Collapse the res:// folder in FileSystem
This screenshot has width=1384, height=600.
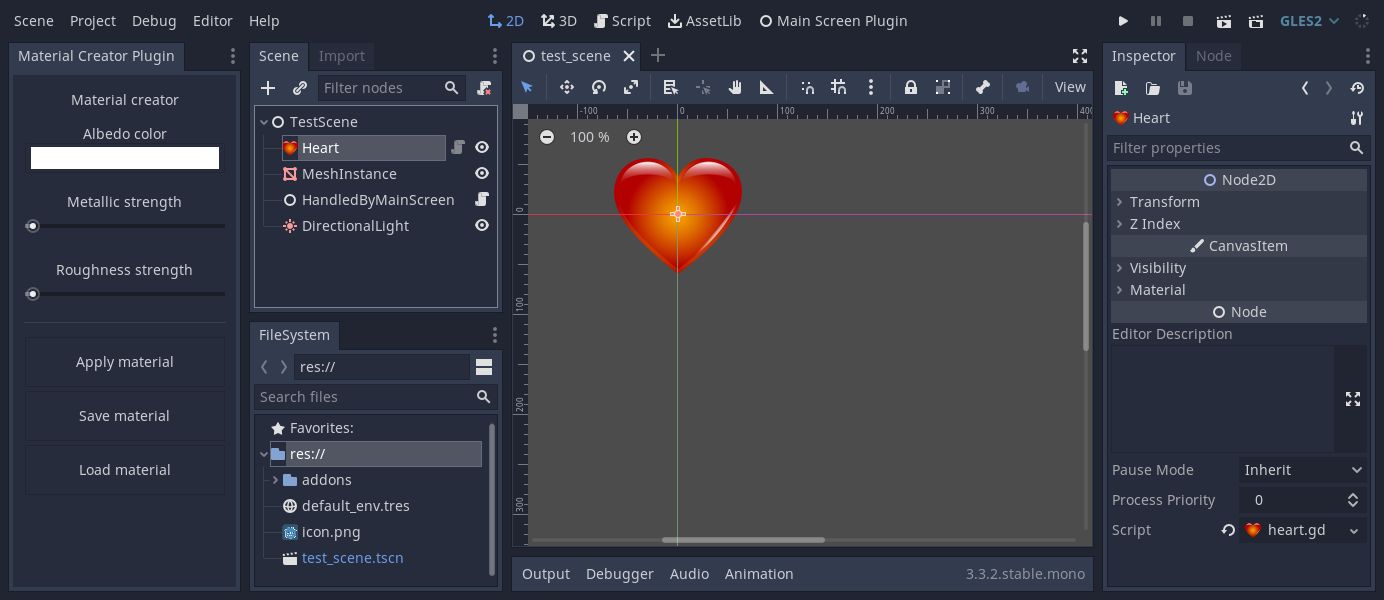(264, 453)
